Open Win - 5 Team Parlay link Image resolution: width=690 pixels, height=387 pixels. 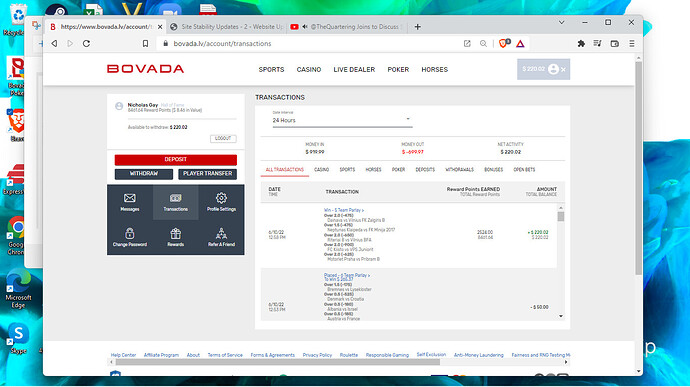(x=344, y=210)
